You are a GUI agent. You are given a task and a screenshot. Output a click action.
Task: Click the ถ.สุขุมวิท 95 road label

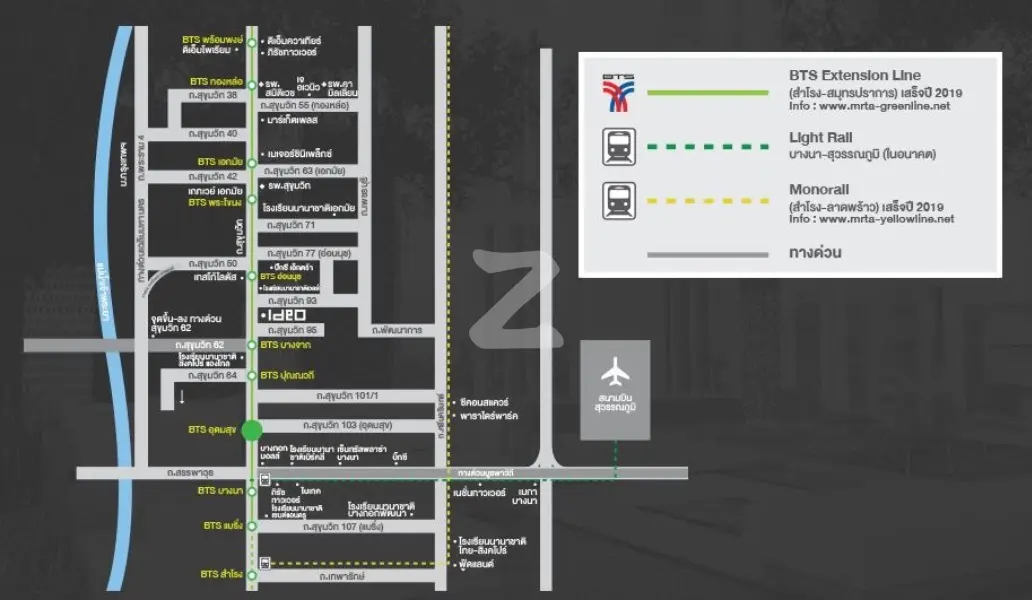(292, 330)
